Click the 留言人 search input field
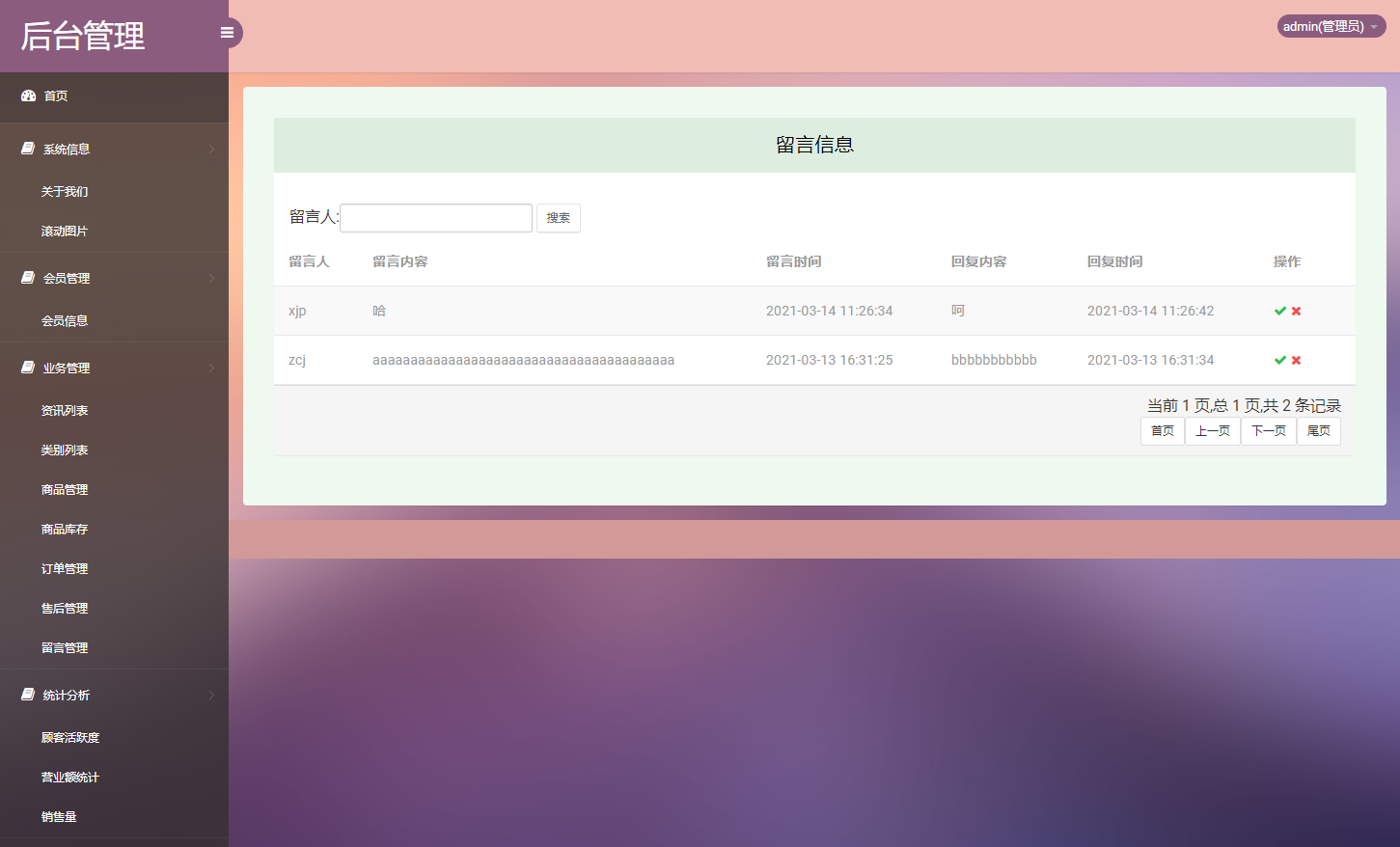Viewport: 1400px width, 847px height. (x=435, y=217)
